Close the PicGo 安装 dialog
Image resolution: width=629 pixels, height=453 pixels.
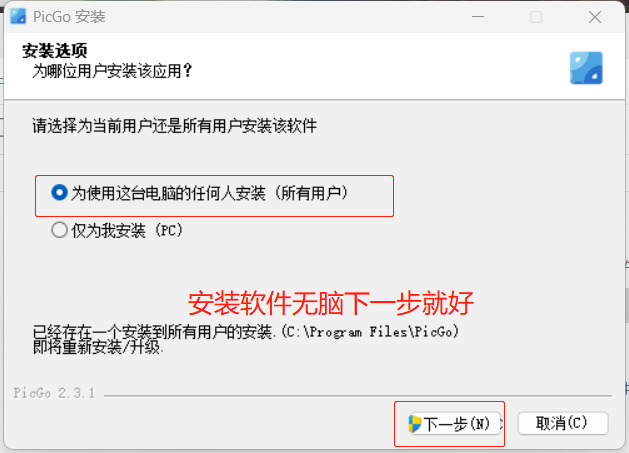pyautogui.click(x=595, y=17)
